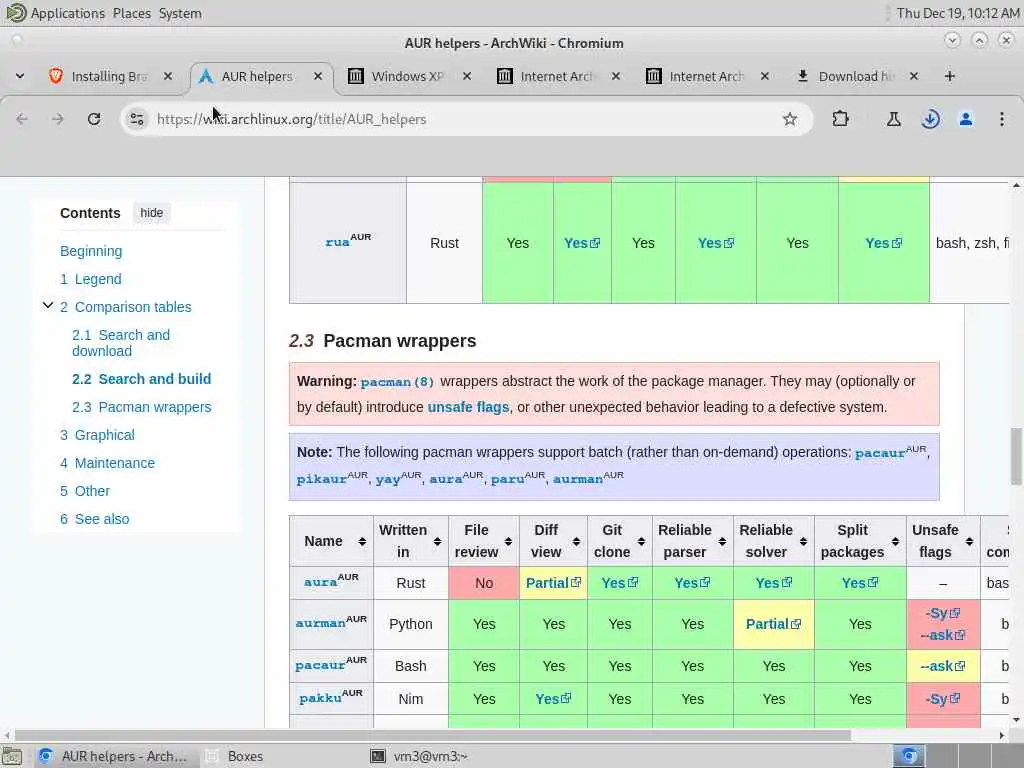This screenshot has width=1024, height=768.
Task: Click the show desktop icon in taskbar
Action: [x=12, y=756]
